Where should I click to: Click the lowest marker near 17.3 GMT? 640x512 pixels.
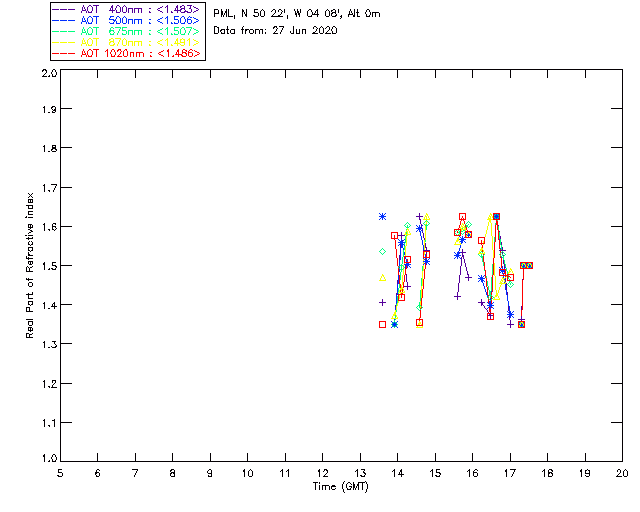point(521,324)
